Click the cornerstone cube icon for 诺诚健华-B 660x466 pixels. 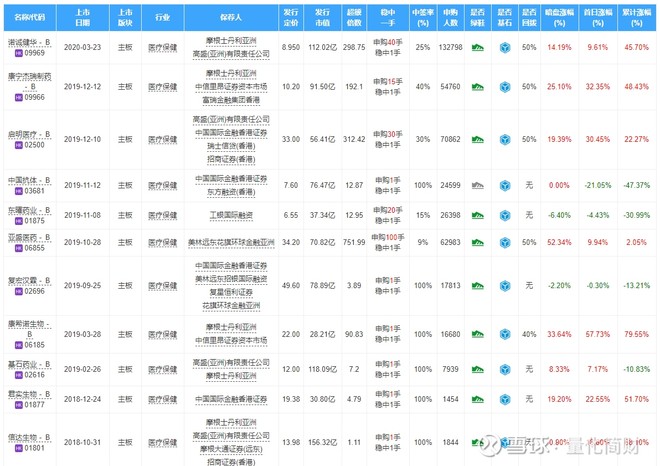click(x=505, y=48)
